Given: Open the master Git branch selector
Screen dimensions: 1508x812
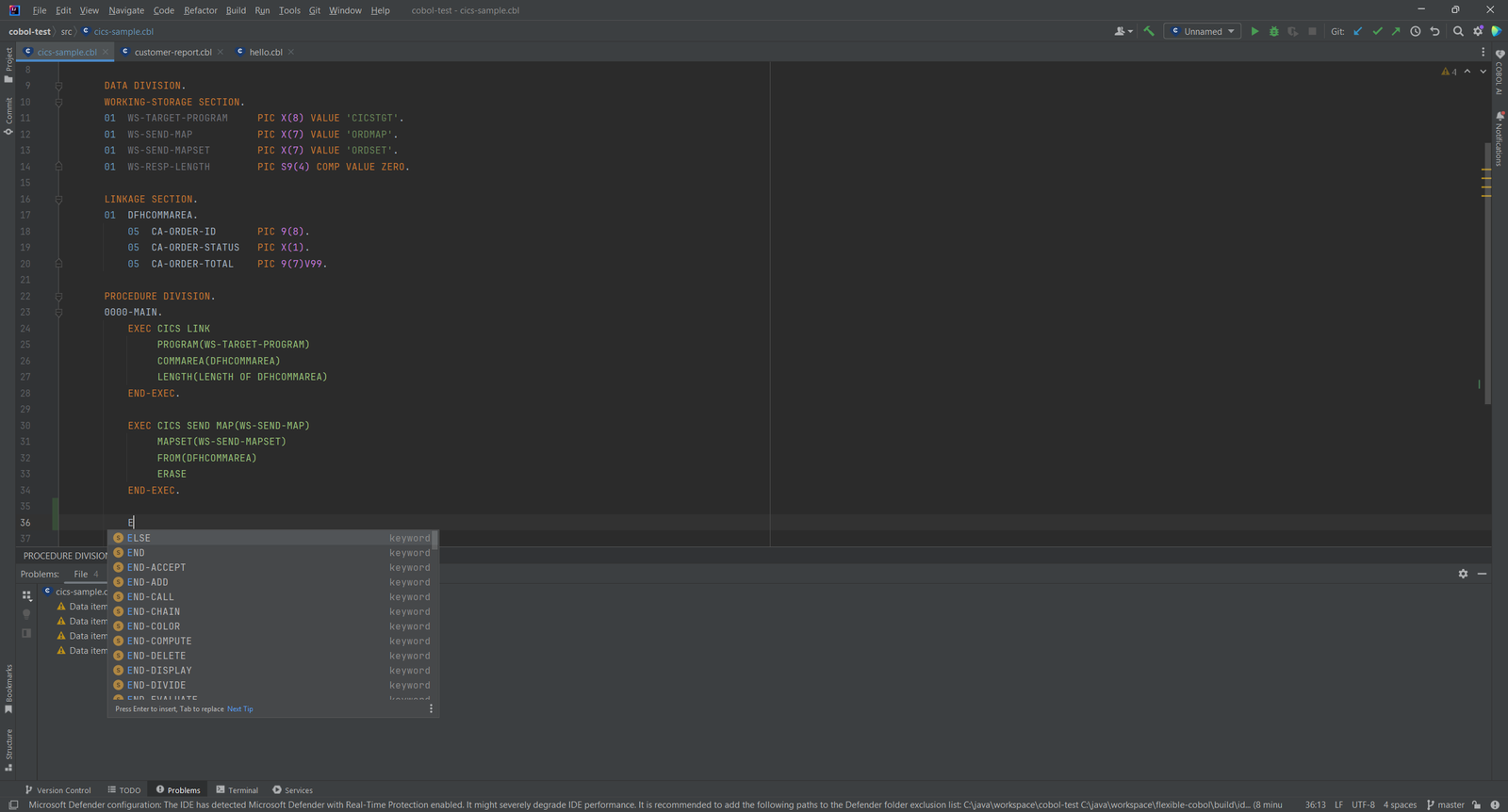Looking at the screenshot, I should [x=1446, y=804].
